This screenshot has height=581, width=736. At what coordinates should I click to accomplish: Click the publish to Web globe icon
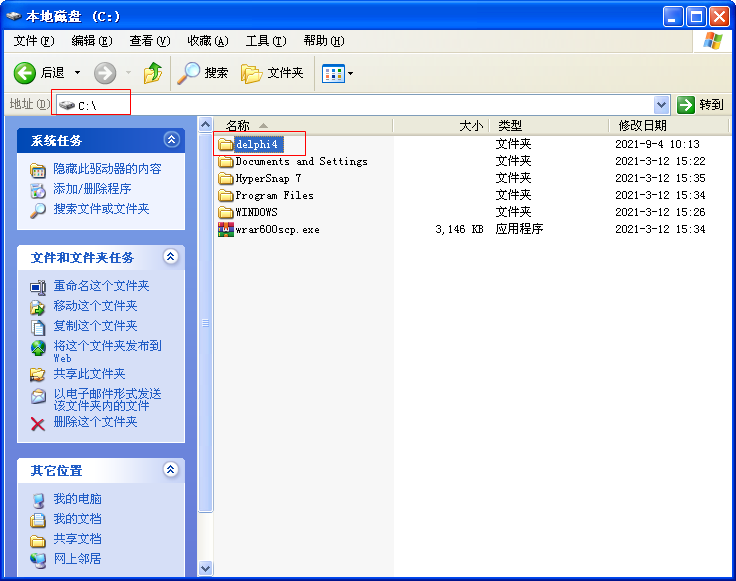(38, 348)
